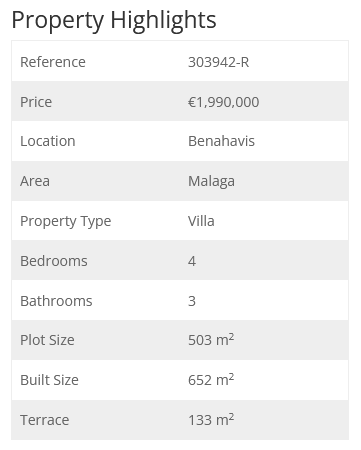Click the Property Type label
The width and height of the screenshot is (361, 450).
(x=66, y=222)
